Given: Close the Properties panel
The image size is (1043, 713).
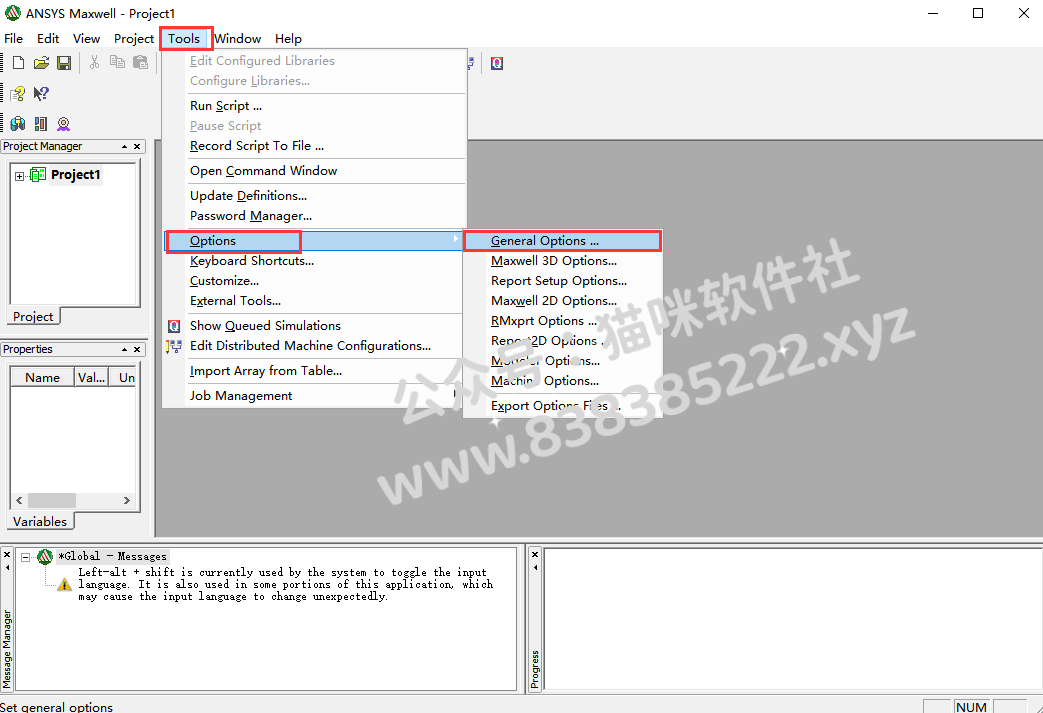Looking at the screenshot, I should click(x=137, y=349).
